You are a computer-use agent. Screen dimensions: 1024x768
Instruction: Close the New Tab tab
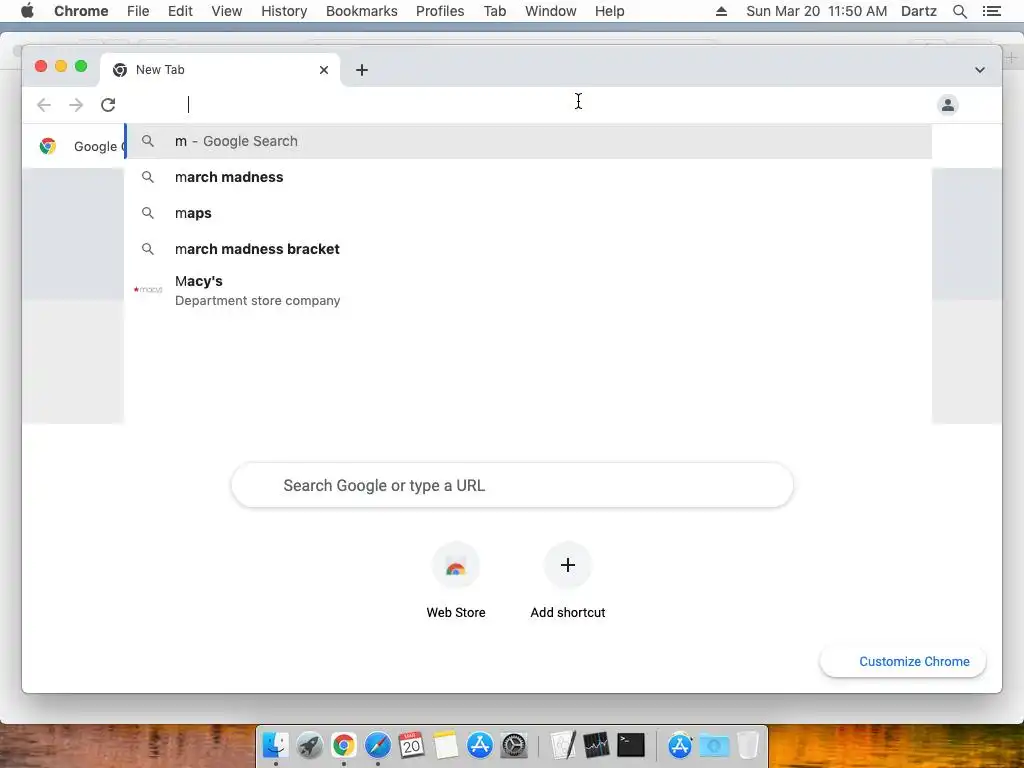[324, 70]
